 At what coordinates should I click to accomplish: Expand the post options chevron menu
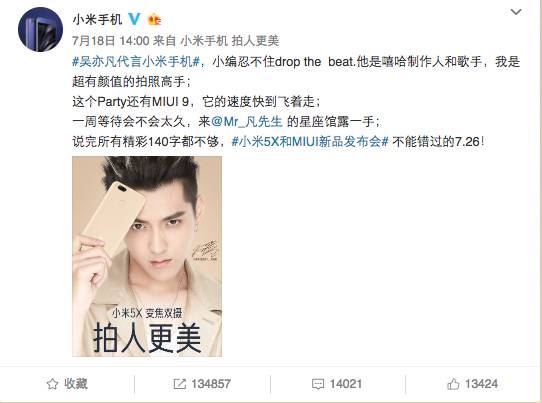click(516, 12)
